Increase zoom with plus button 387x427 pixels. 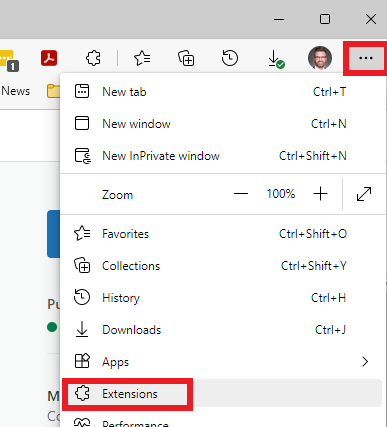pyautogui.click(x=320, y=194)
